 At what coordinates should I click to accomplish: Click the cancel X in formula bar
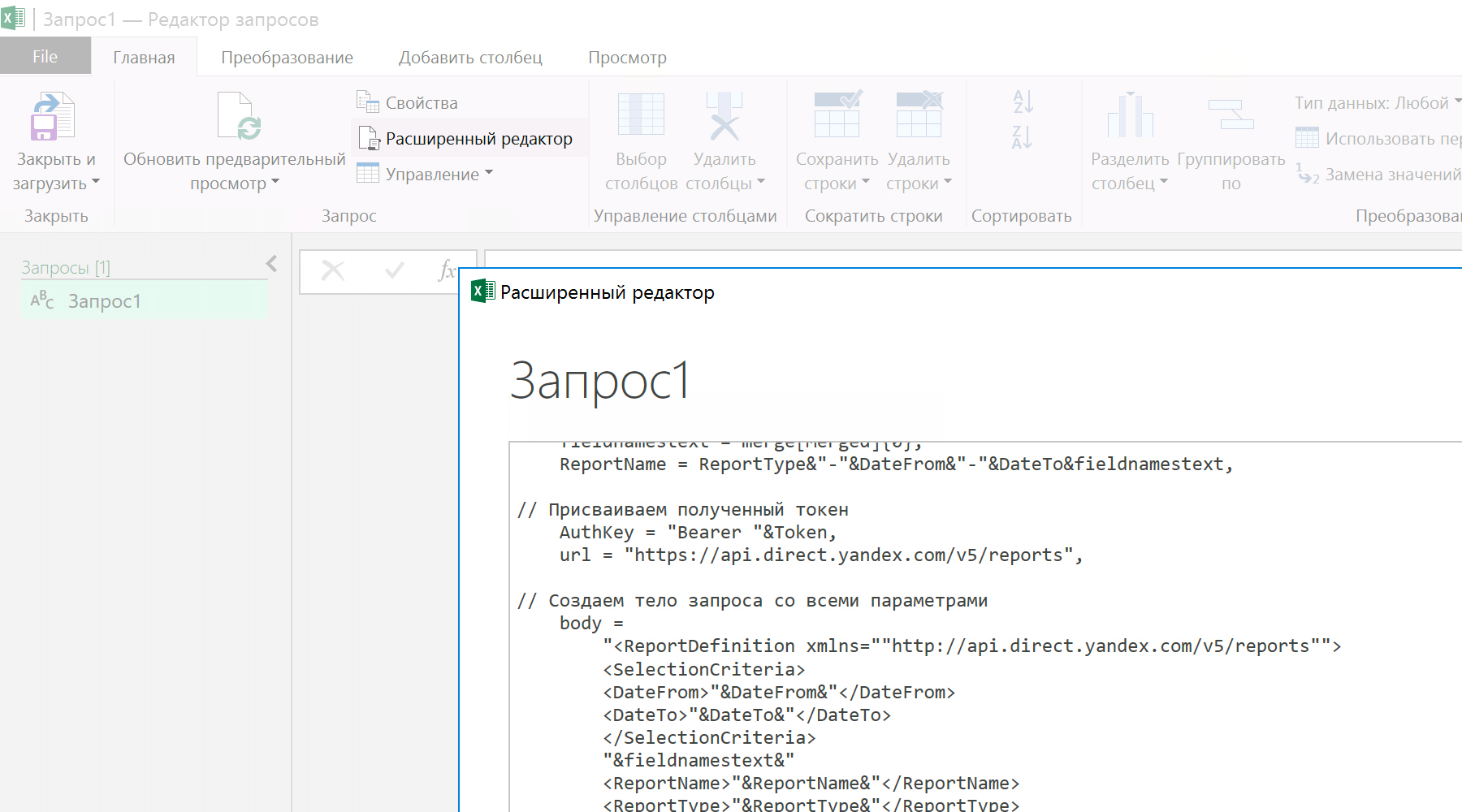click(333, 270)
